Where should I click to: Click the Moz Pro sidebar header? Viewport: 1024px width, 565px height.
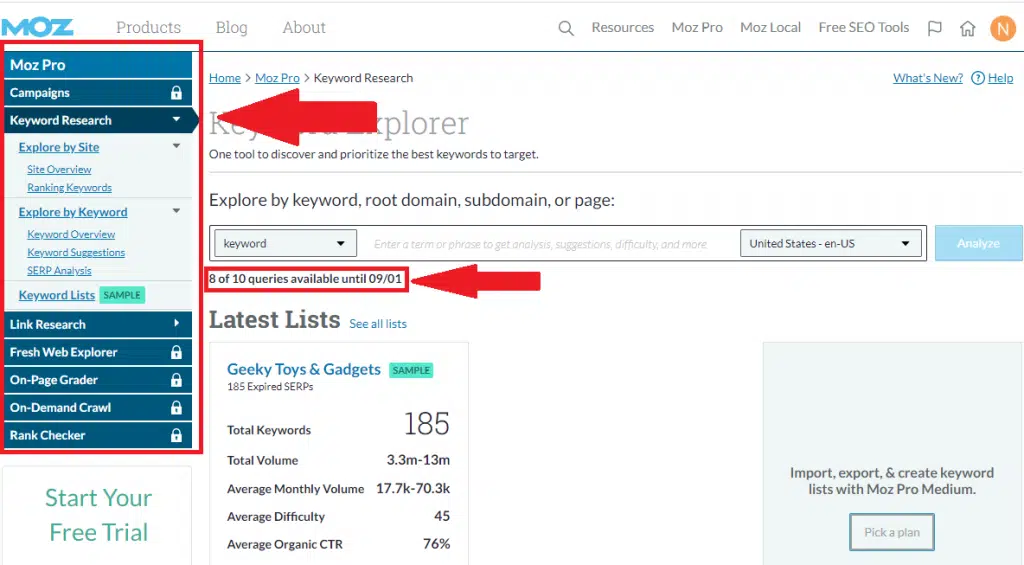[98, 65]
